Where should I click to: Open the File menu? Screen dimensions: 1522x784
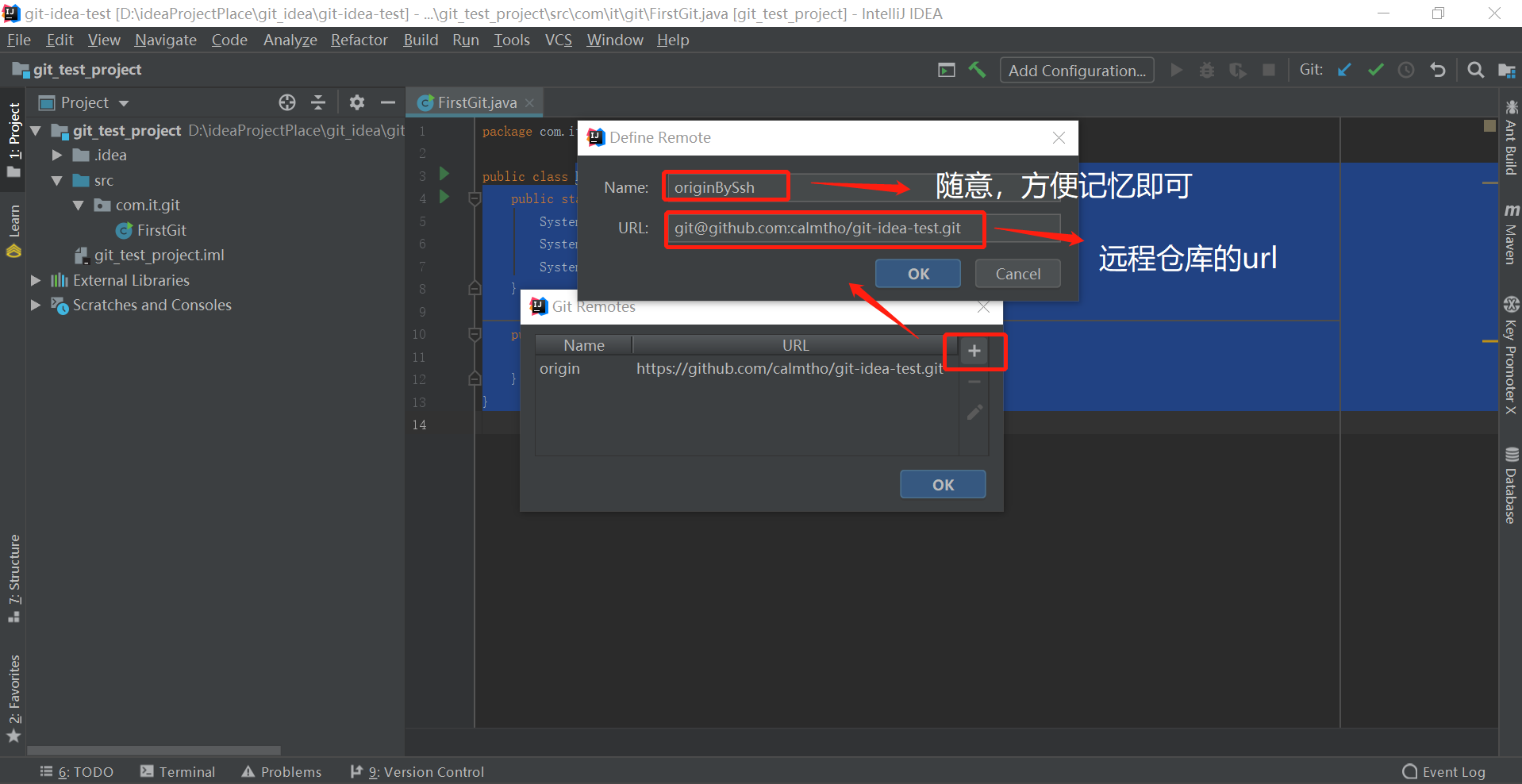[18, 40]
